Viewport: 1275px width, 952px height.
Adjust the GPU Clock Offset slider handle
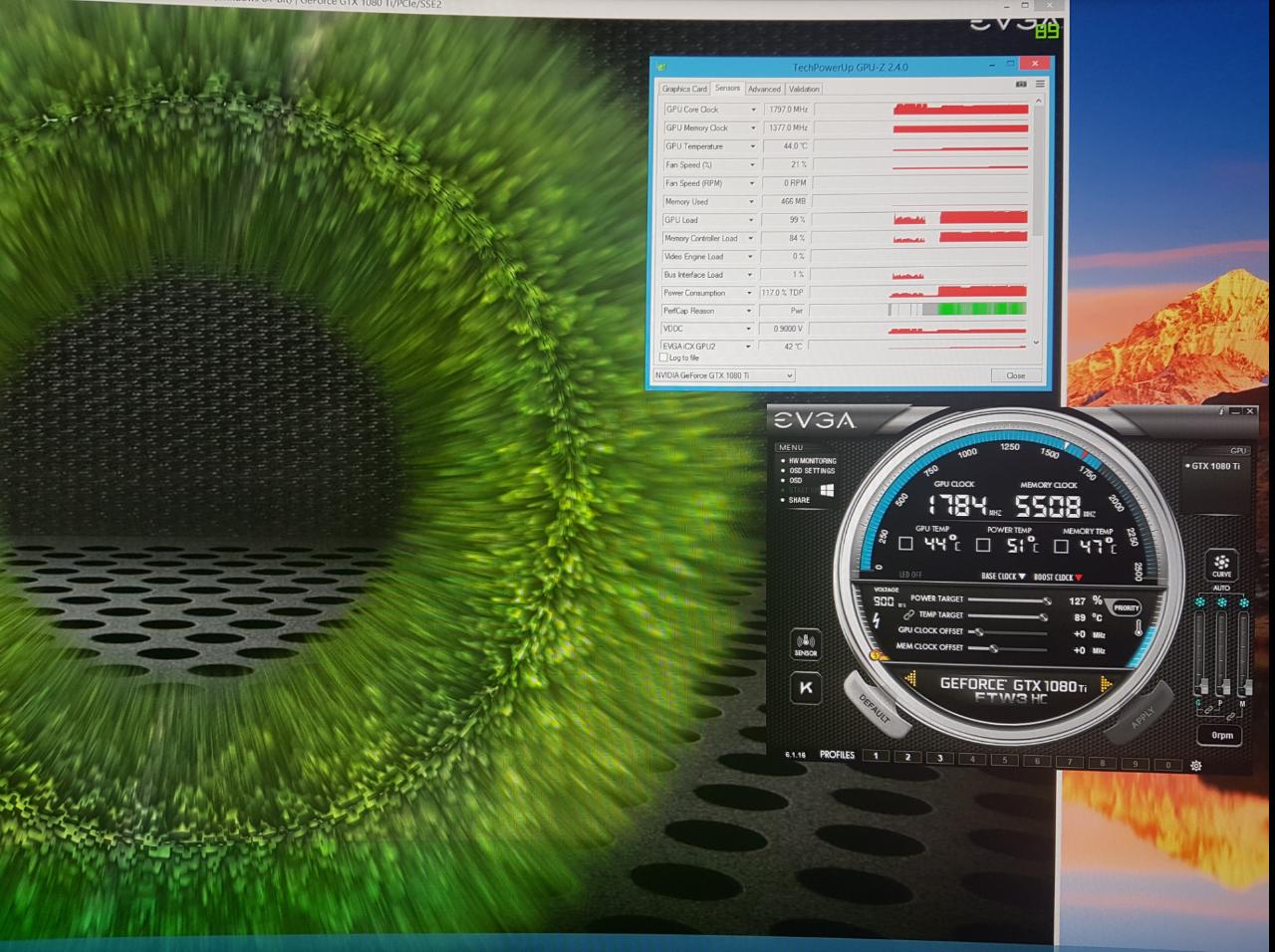coord(979,631)
